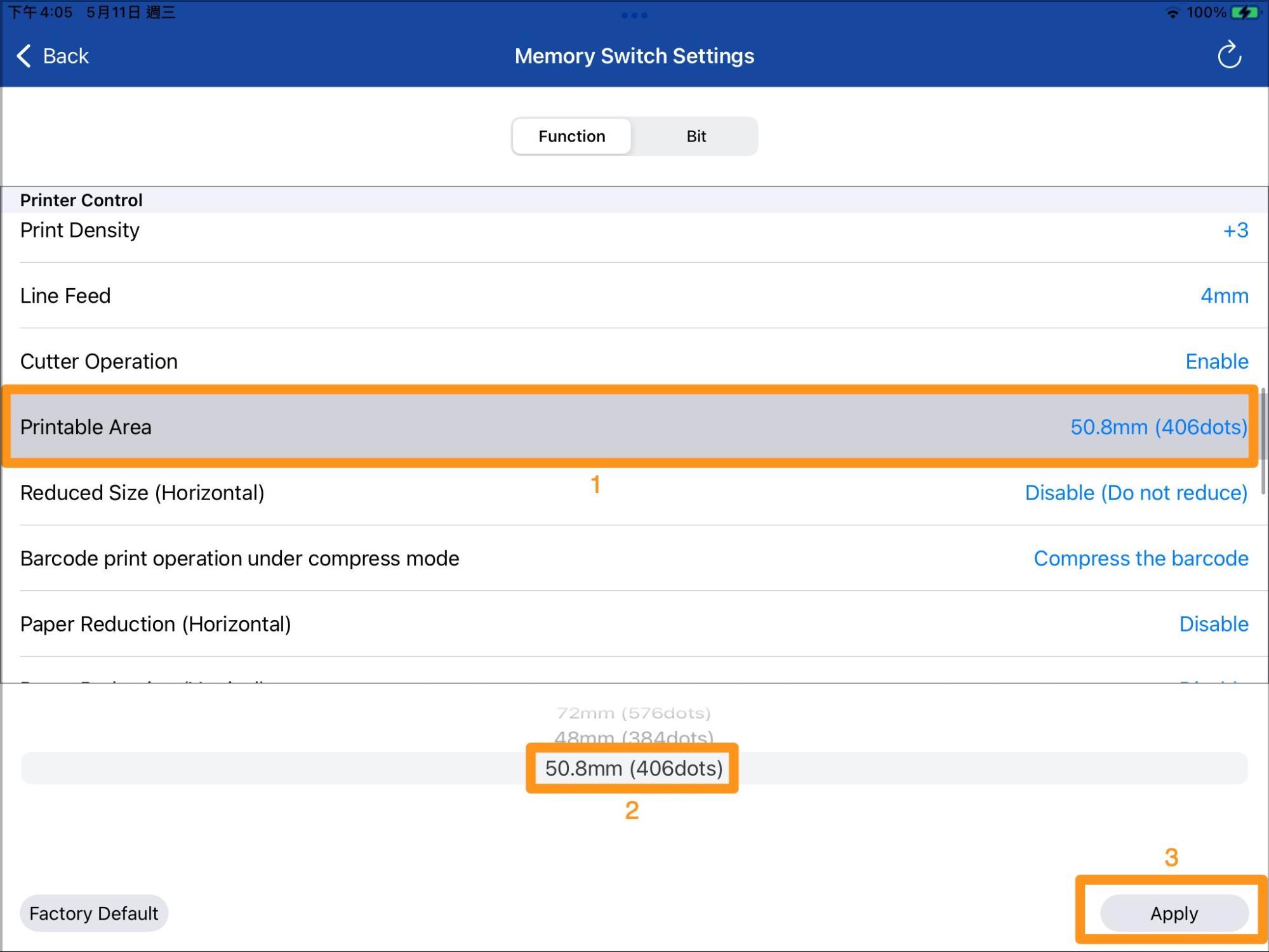Tap the Compress the barcode value

click(1141, 559)
